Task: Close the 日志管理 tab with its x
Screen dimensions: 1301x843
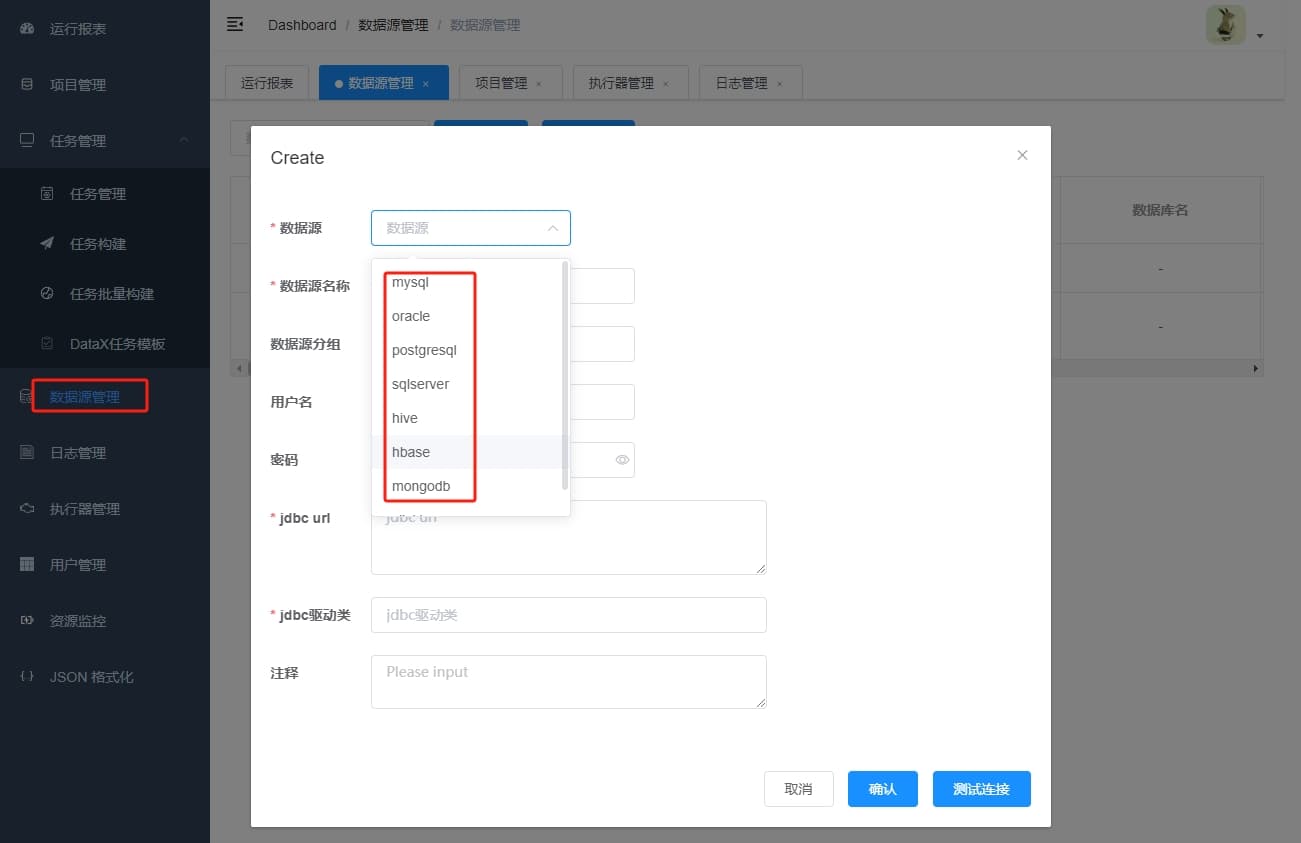Action: coord(780,84)
